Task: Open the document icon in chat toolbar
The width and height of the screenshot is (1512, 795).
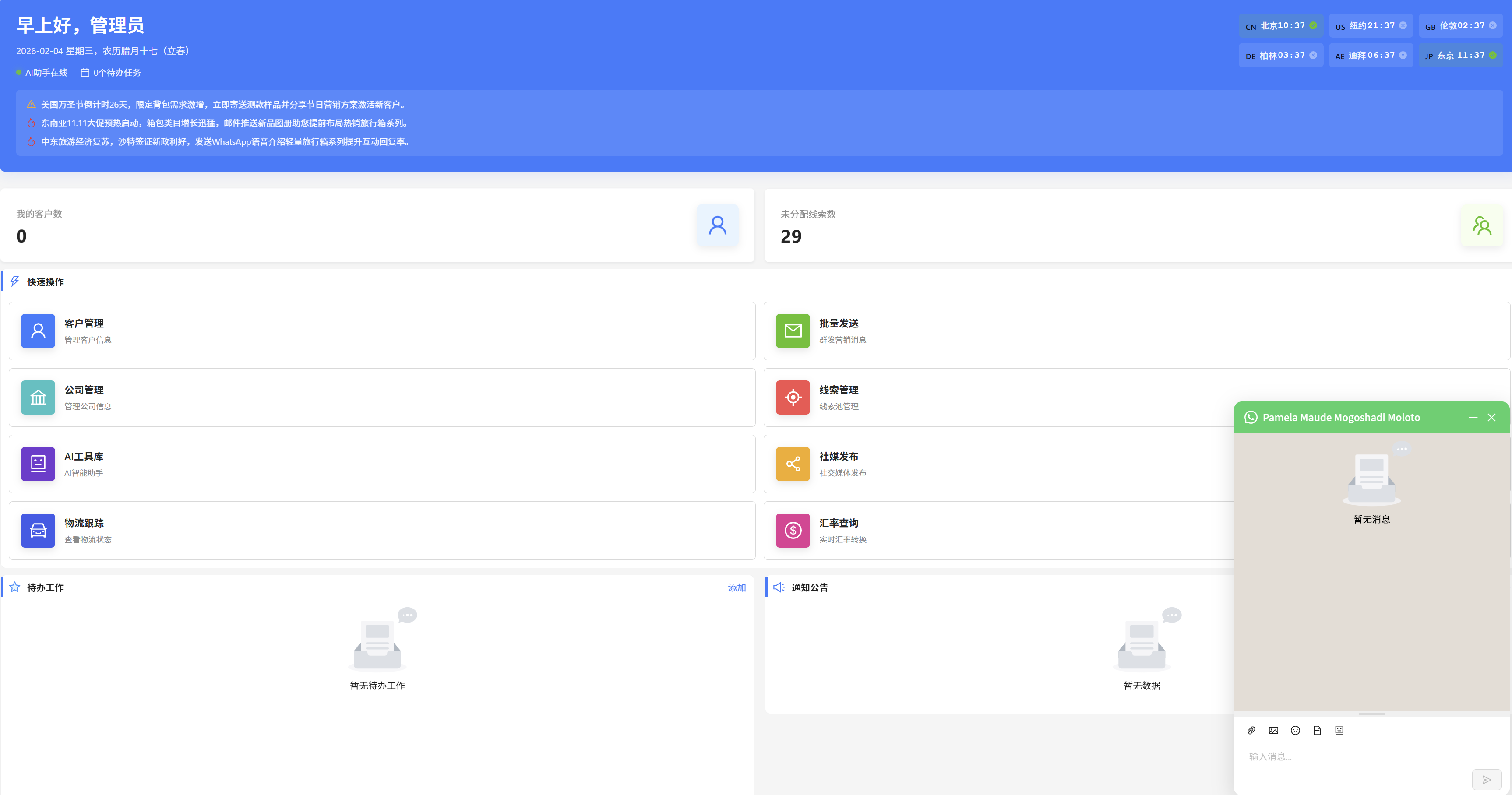Action: [1318, 730]
